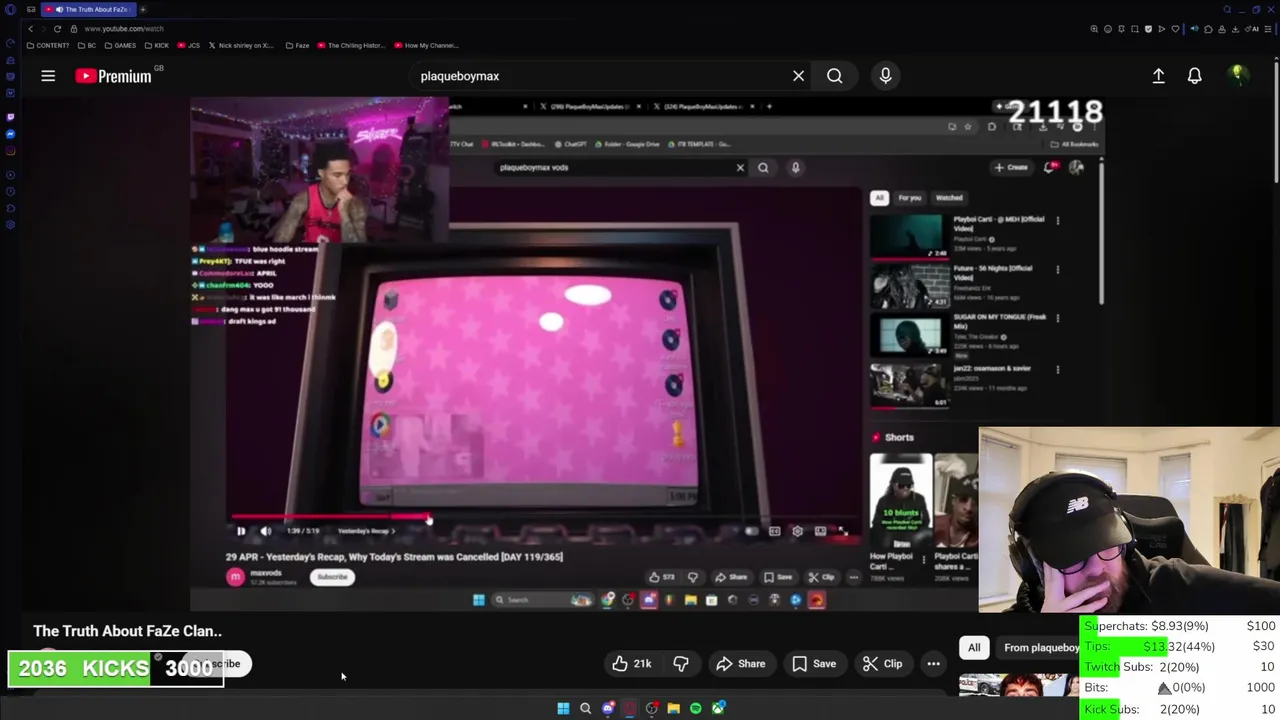The height and width of the screenshot is (720, 1280).
Task: Open the GAMES bookmarks folder
Action: 121,45
